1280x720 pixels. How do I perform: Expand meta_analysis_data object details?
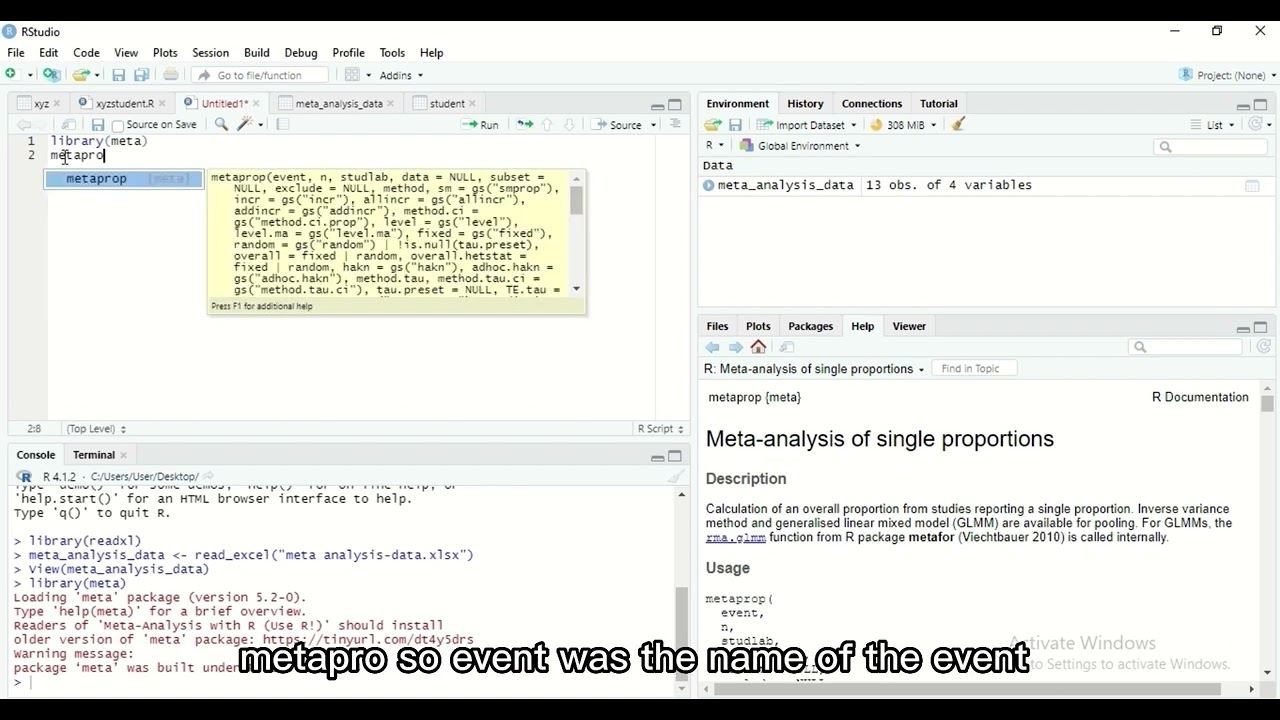click(x=708, y=186)
